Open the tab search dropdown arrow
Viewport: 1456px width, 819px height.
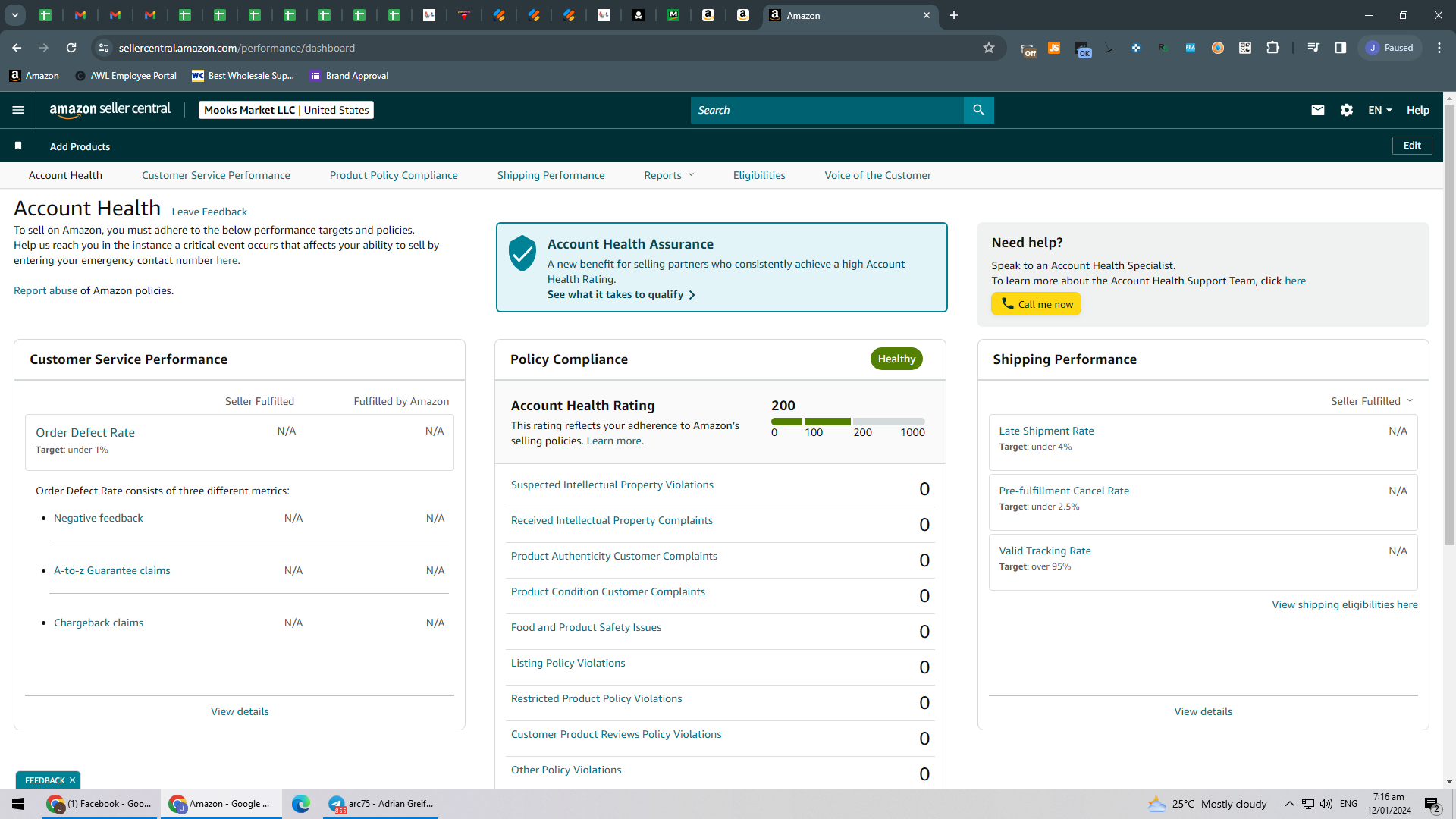[14, 15]
